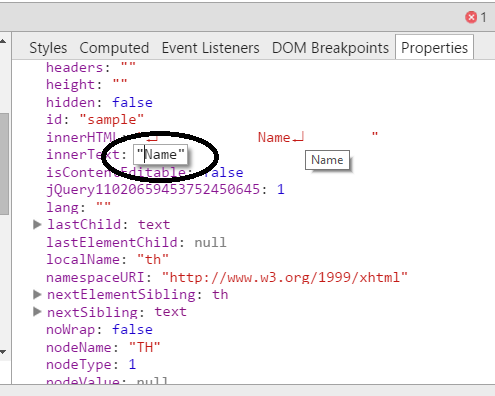Open the red error counter icon
The width and height of the screenshot is (495, 396).
pyautogui.click(x=471, y=17)
